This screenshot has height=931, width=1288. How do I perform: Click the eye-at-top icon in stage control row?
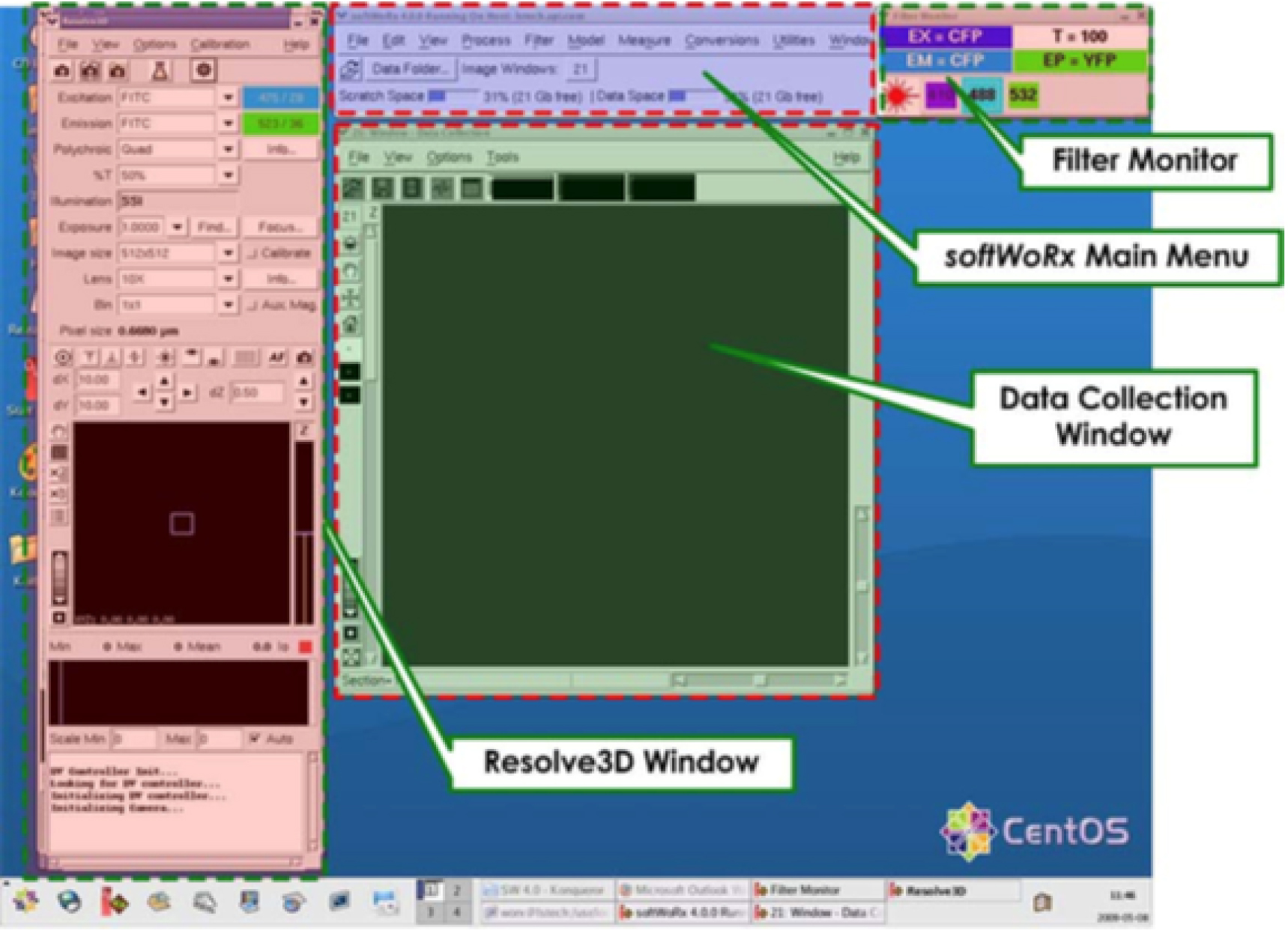pyautogui.click(x=192, y=357)
